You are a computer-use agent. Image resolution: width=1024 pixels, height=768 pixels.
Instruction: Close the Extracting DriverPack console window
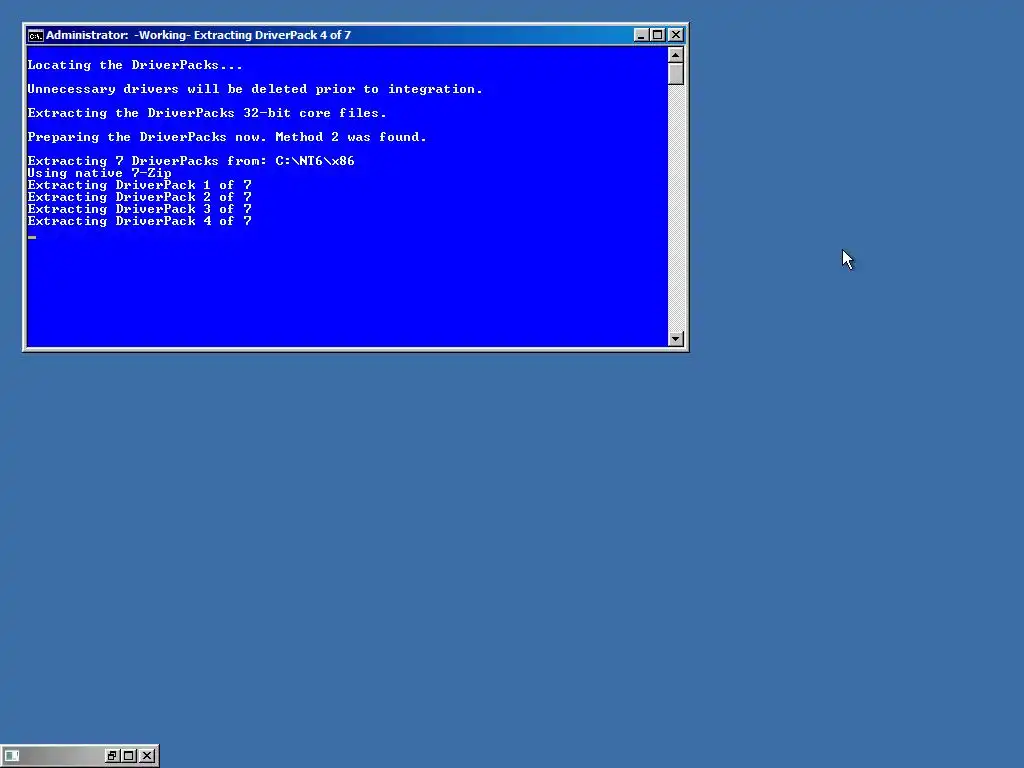676,35
